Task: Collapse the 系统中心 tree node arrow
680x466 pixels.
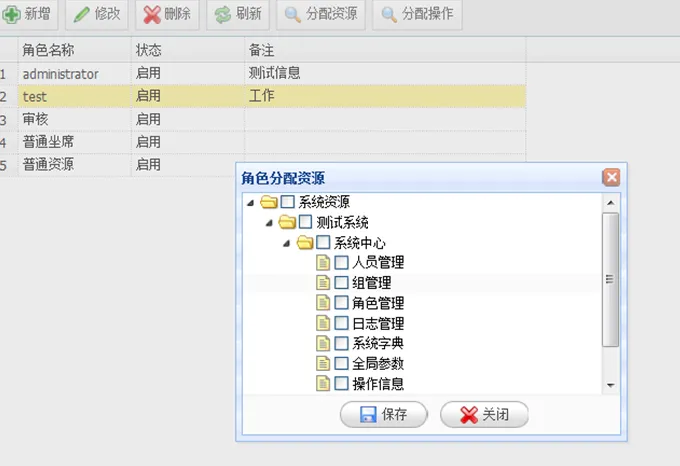Action: pyautogui.click(x=287, y=243)
